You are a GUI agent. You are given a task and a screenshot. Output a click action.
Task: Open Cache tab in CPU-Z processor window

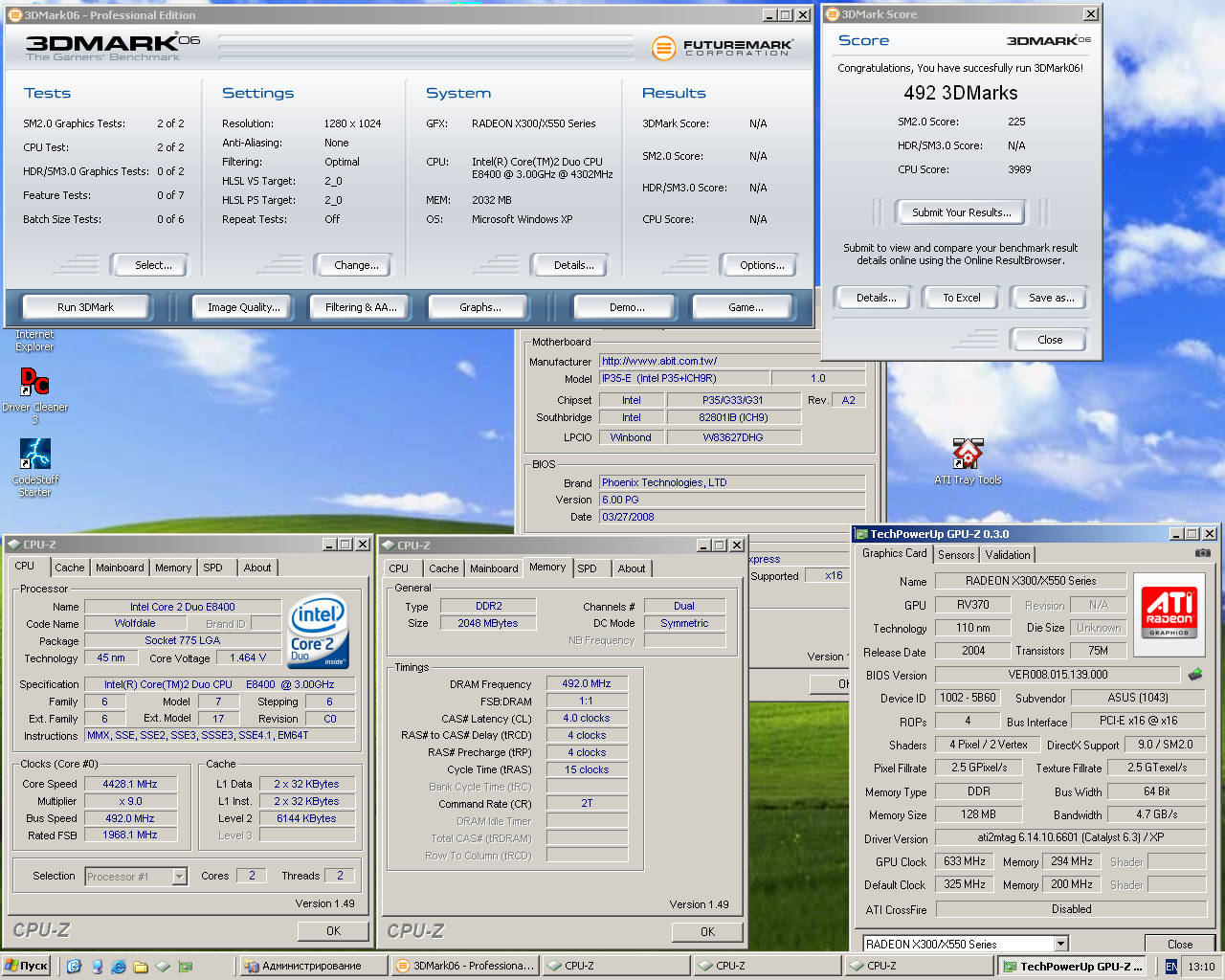(x=69, y=568)
